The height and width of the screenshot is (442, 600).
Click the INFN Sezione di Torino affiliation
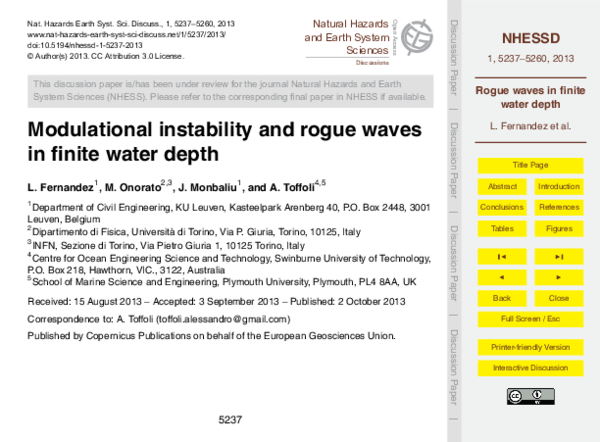pyautogui.click(x=166, y=245)
